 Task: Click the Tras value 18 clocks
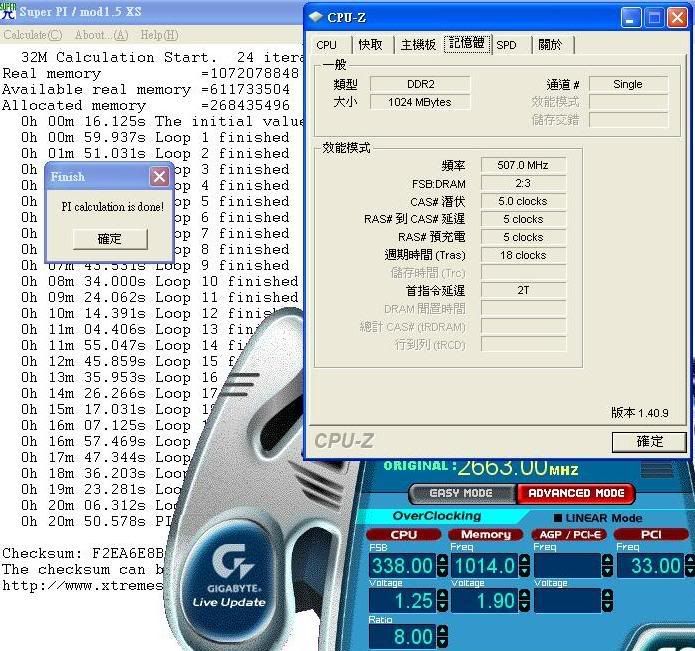523,255
